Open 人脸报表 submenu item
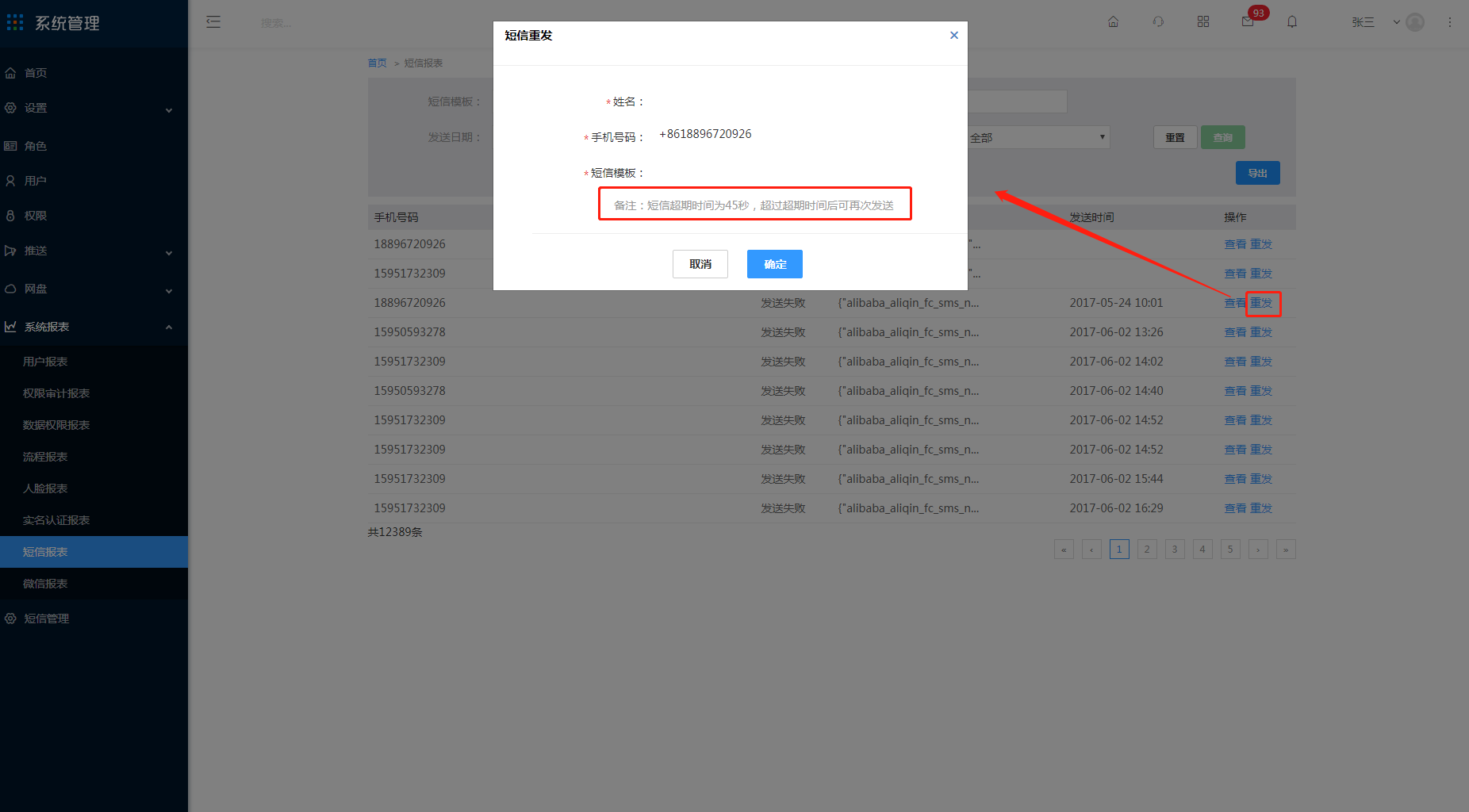The image size is (1469, 812). pos(94,488)
